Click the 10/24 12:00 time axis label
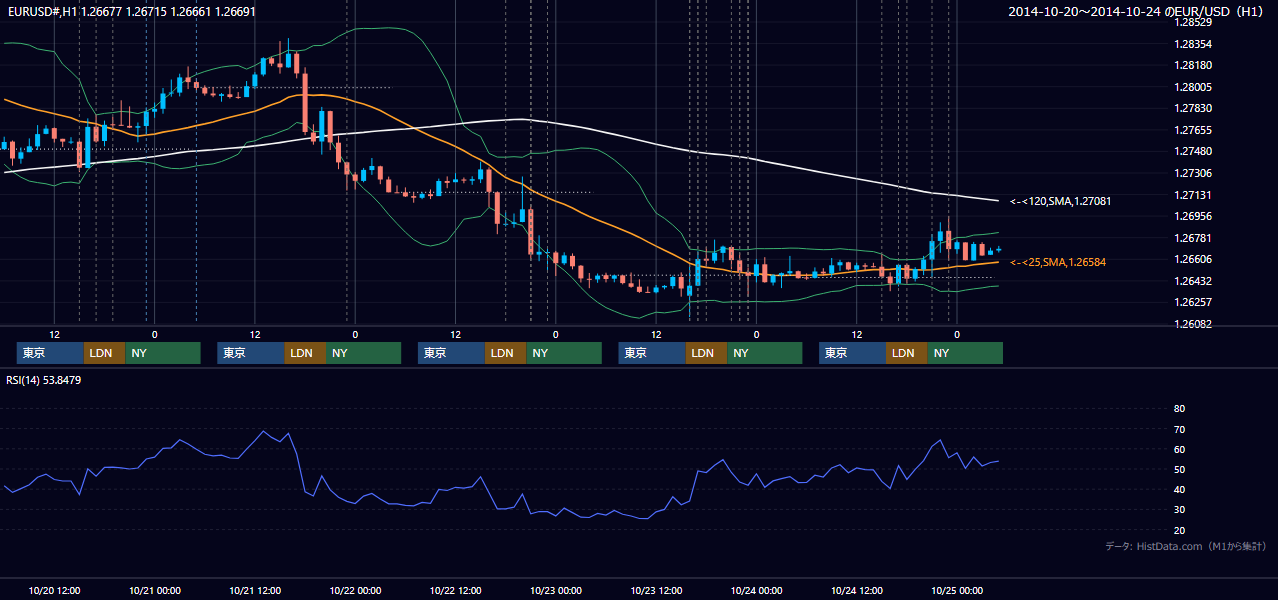 (857, 590)
